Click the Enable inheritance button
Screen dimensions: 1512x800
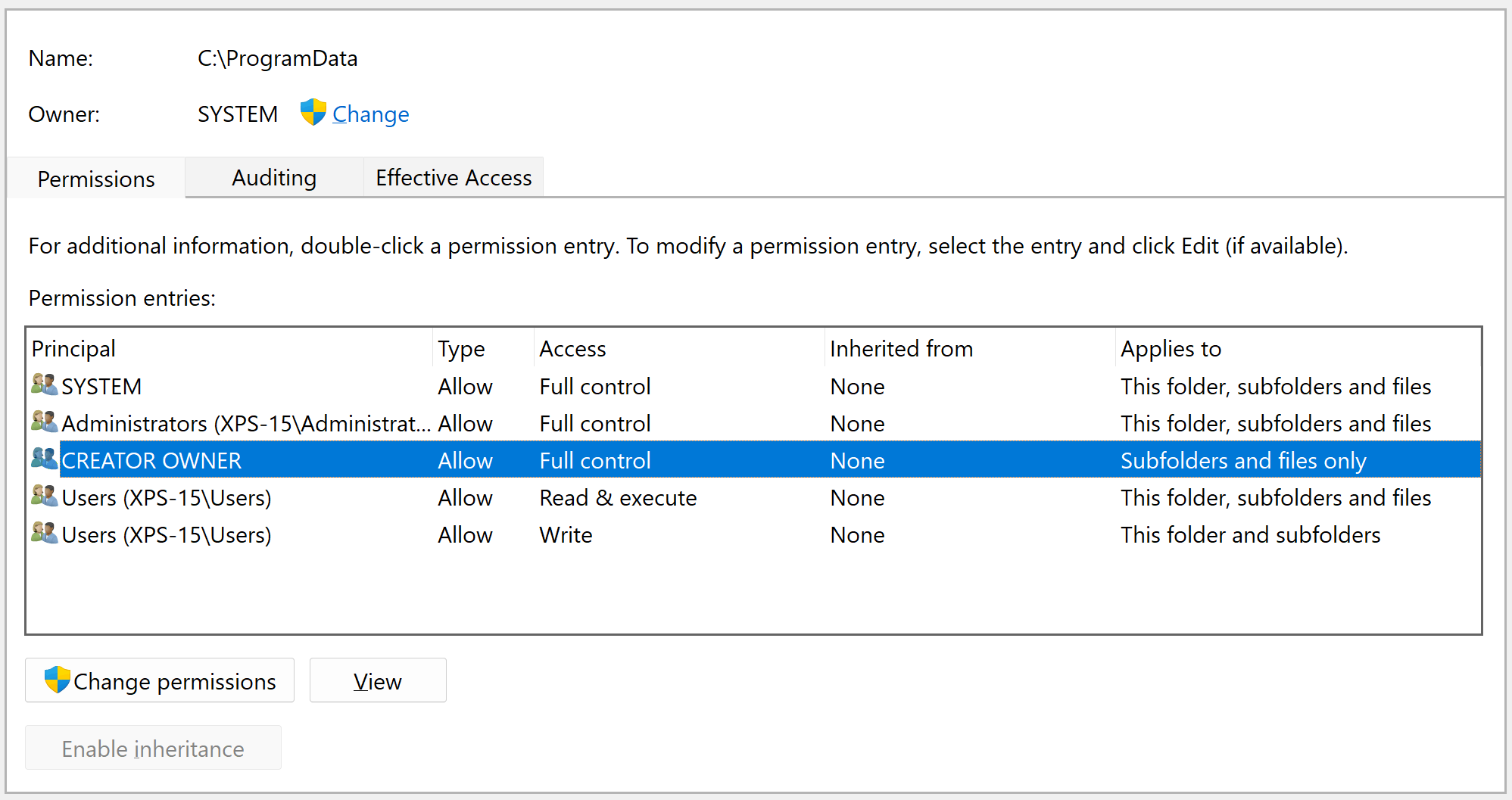click(x=153, y=748)
